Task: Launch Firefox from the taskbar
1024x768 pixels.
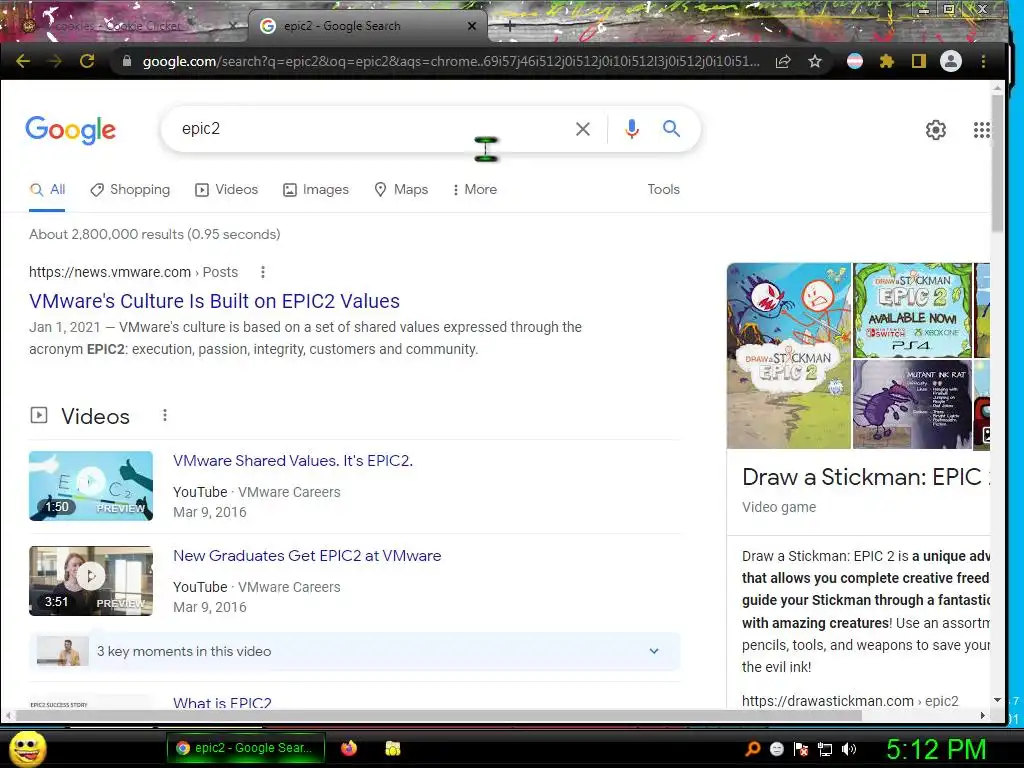Action: 349,748
